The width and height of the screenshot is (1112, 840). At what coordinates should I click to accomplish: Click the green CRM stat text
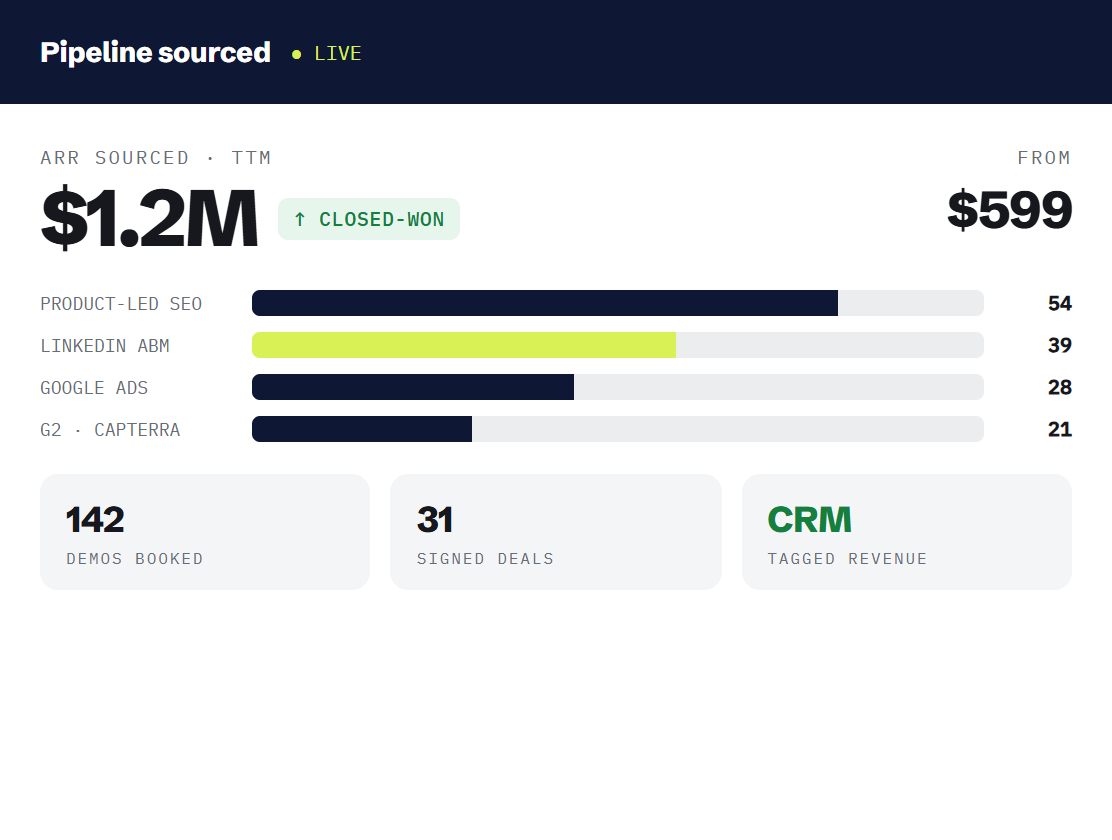[x=809, y=519]
